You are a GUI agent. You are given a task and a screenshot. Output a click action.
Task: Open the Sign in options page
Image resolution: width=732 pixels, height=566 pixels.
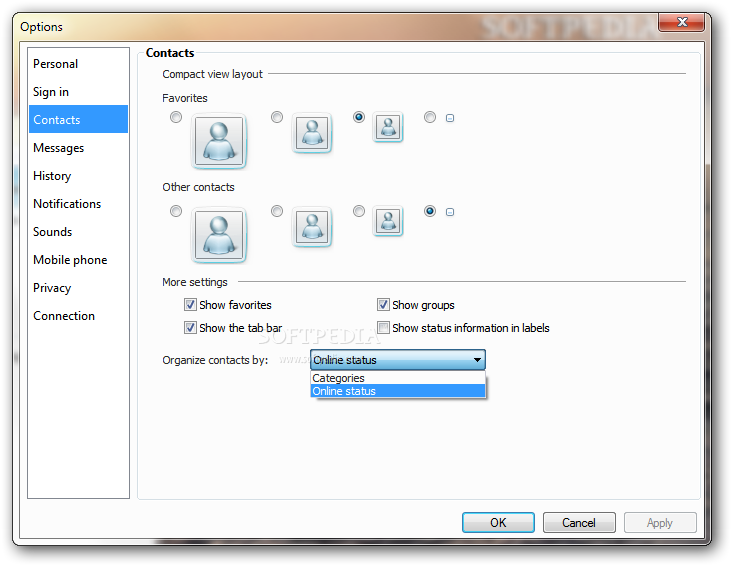[x=78, y=92]
